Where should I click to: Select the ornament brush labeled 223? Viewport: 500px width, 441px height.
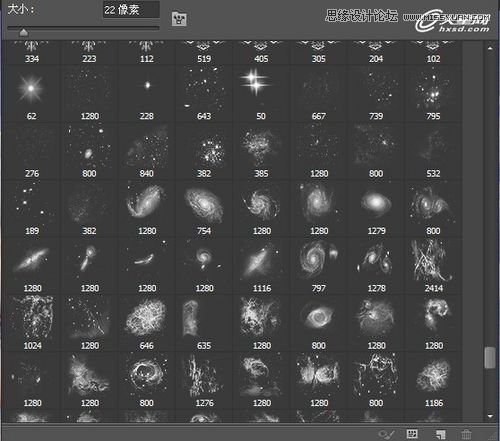tap(89, 53)
